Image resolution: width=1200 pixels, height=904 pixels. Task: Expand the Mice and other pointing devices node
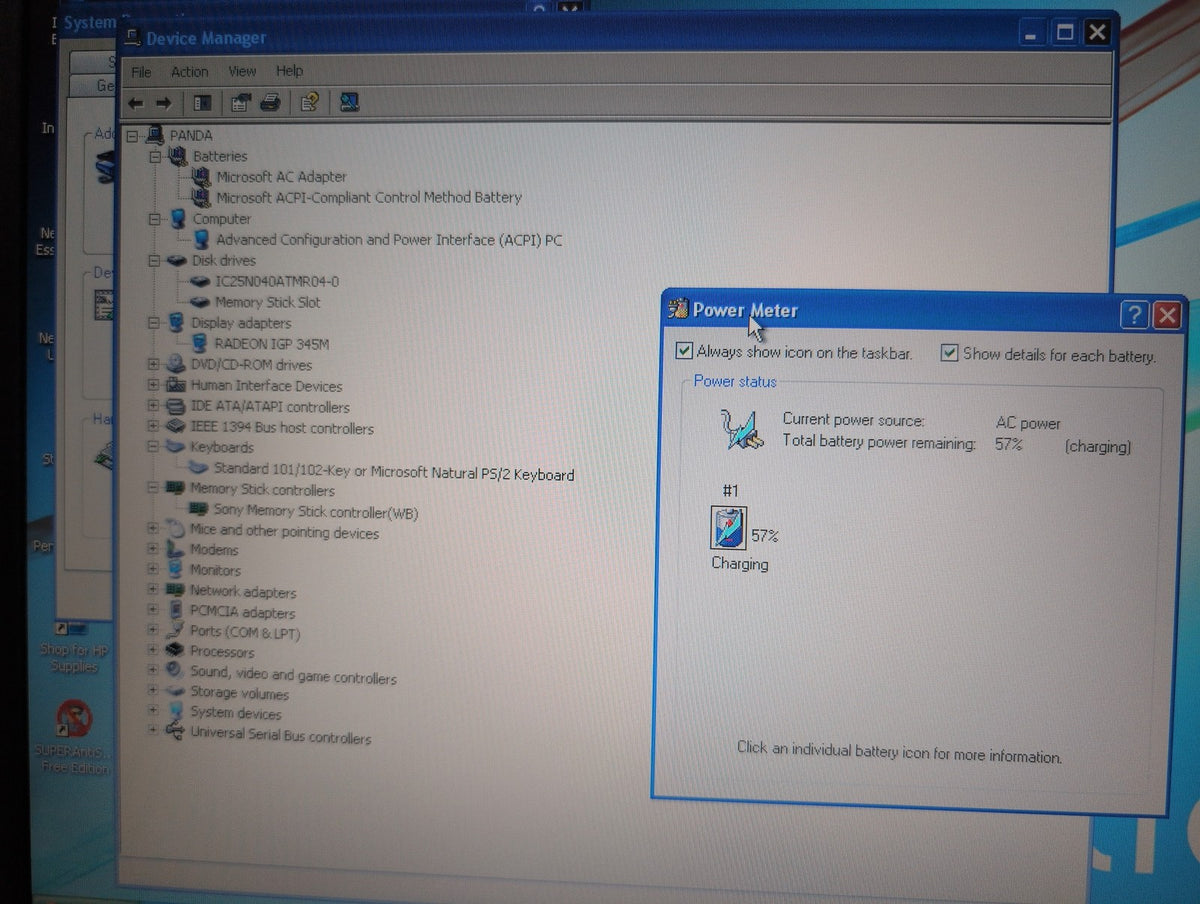tap(153, 528)
